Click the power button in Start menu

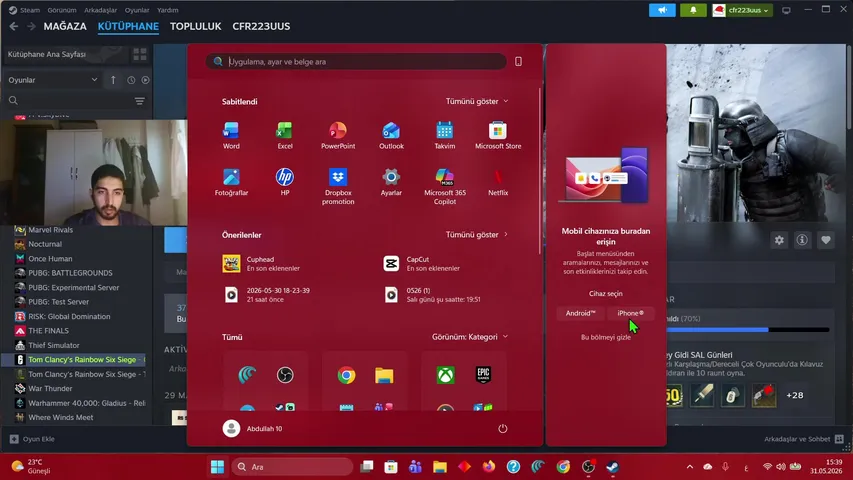click(x=503, y=428)
